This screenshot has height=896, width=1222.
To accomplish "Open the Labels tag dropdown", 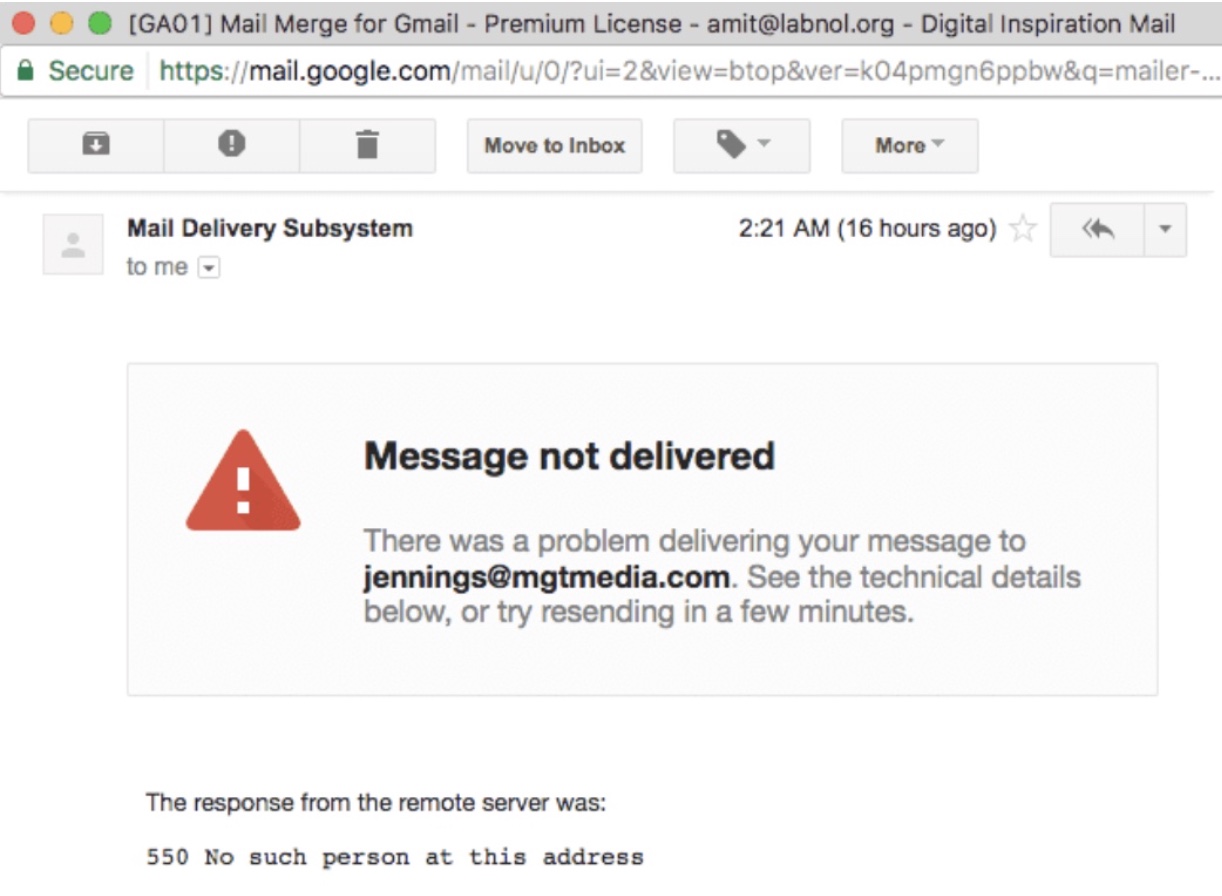I will [x=741, y=146].
